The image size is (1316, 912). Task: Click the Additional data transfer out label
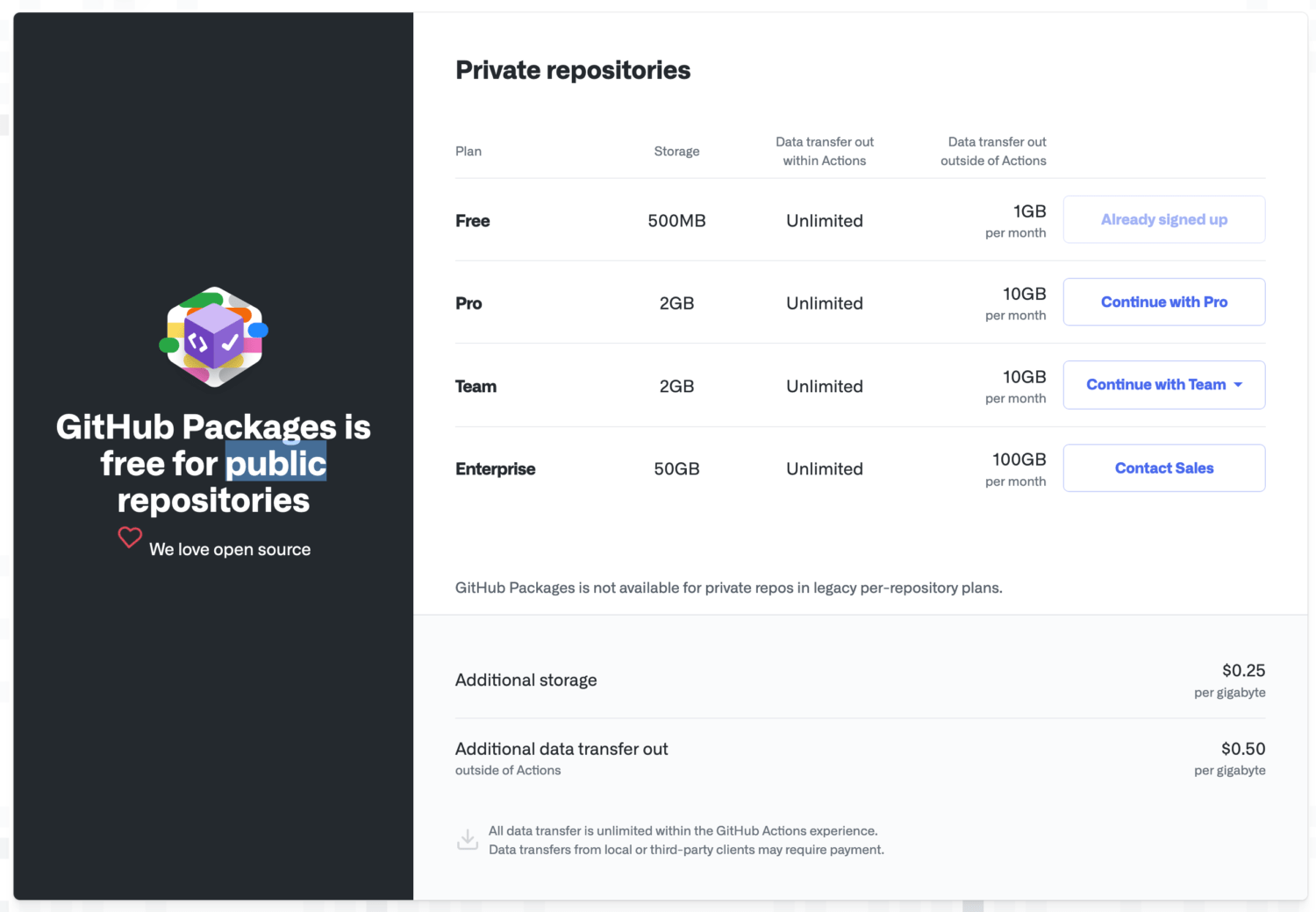click(561, 749)
